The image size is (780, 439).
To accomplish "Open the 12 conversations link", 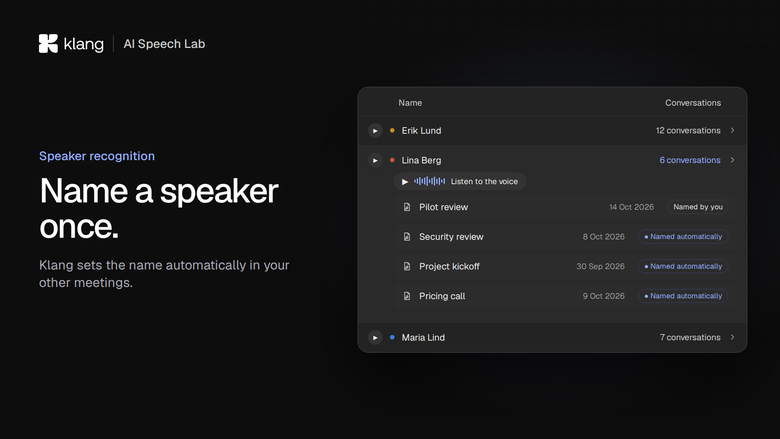I will click(688, 130).
